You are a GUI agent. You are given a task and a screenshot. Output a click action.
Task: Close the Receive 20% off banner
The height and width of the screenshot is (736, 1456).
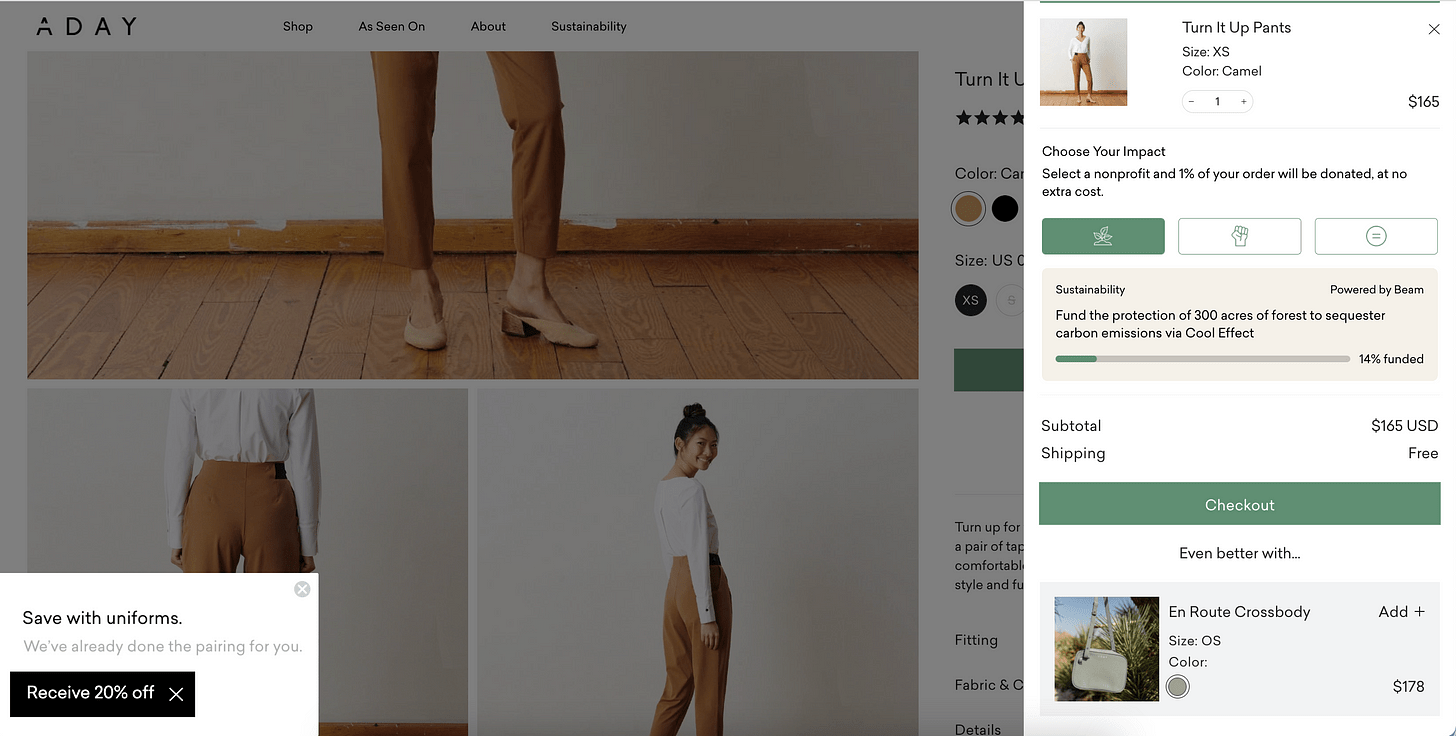(176, 694)
